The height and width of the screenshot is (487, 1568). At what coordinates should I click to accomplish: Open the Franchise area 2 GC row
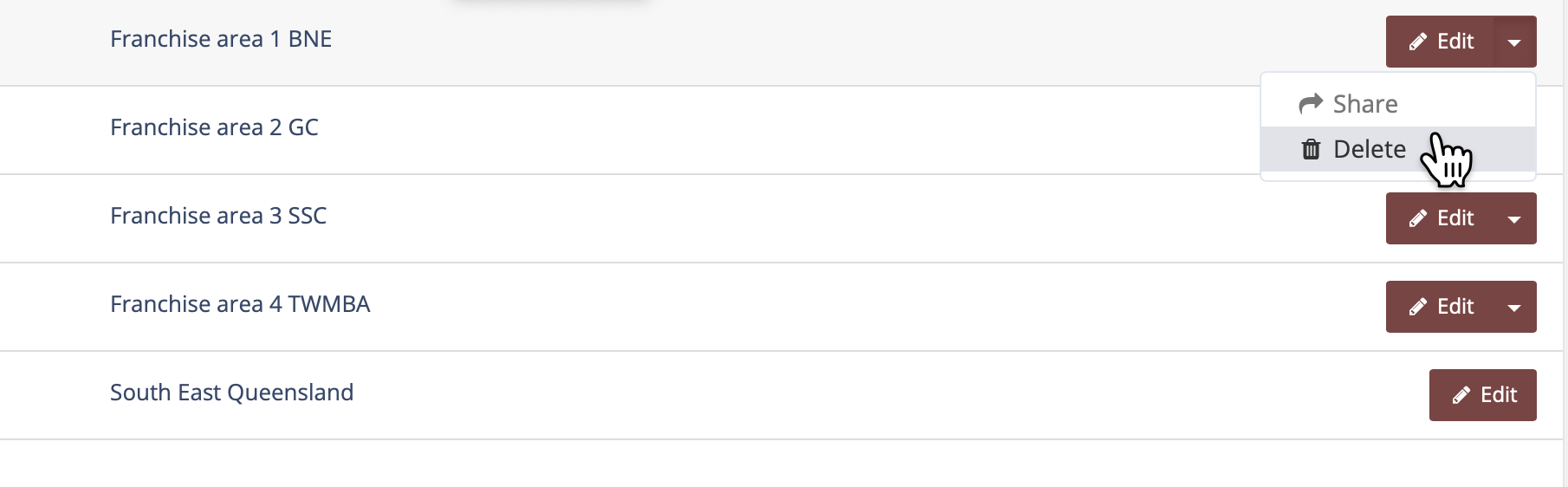click(214, 127)
